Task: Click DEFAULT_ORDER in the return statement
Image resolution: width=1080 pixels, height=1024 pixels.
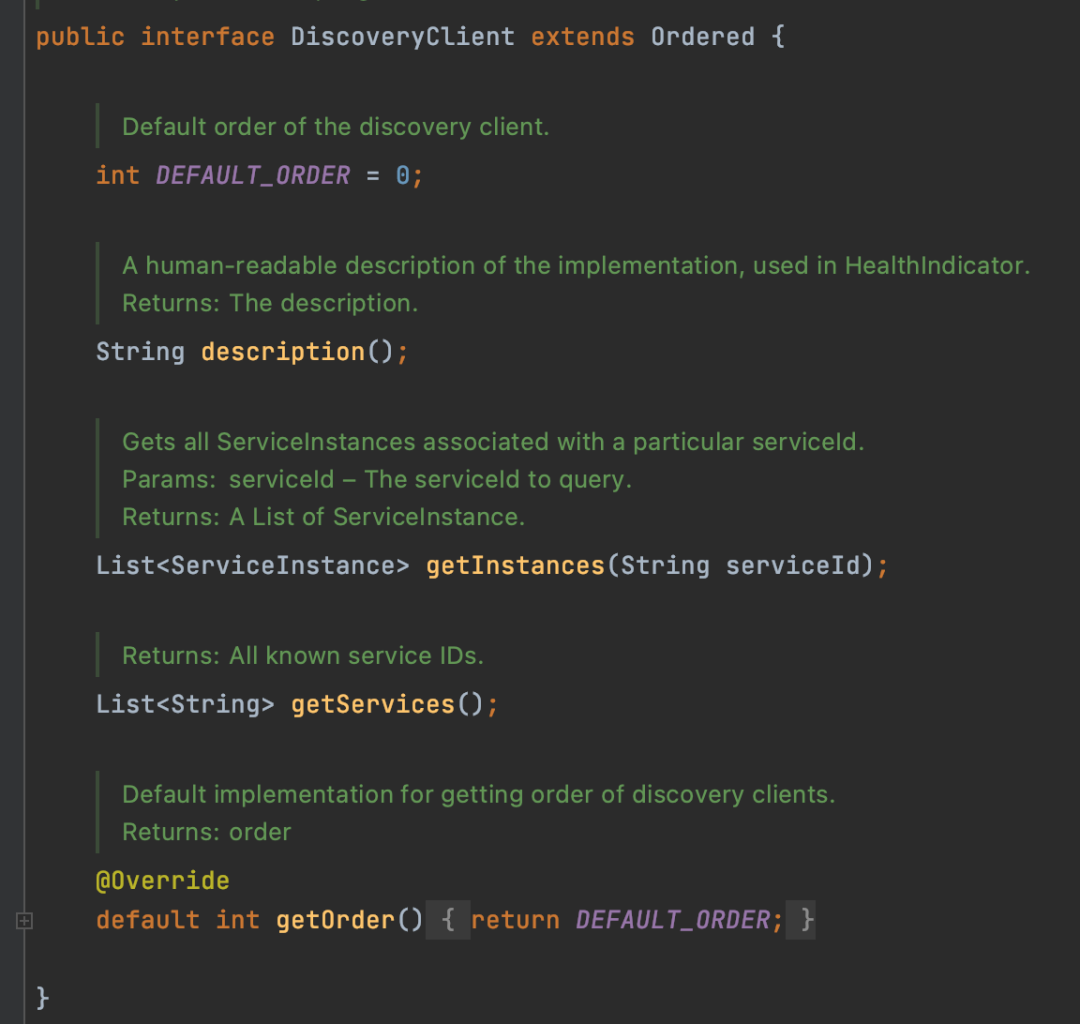Action: (672, 920)
